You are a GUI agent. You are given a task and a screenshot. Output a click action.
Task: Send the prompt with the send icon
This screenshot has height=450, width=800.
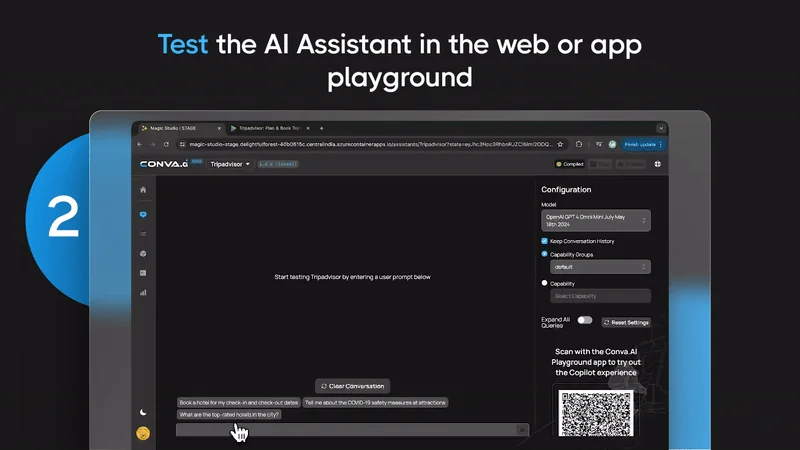pyautogui.click(x=522, y=430)
